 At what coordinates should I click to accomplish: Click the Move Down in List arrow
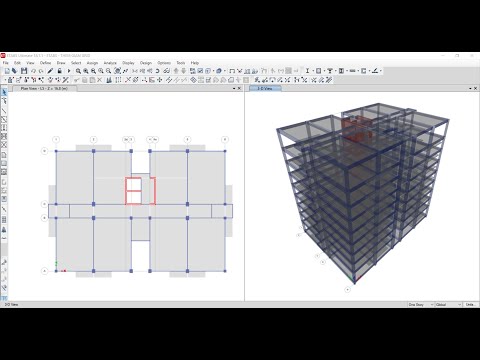[x=184, y=71]
